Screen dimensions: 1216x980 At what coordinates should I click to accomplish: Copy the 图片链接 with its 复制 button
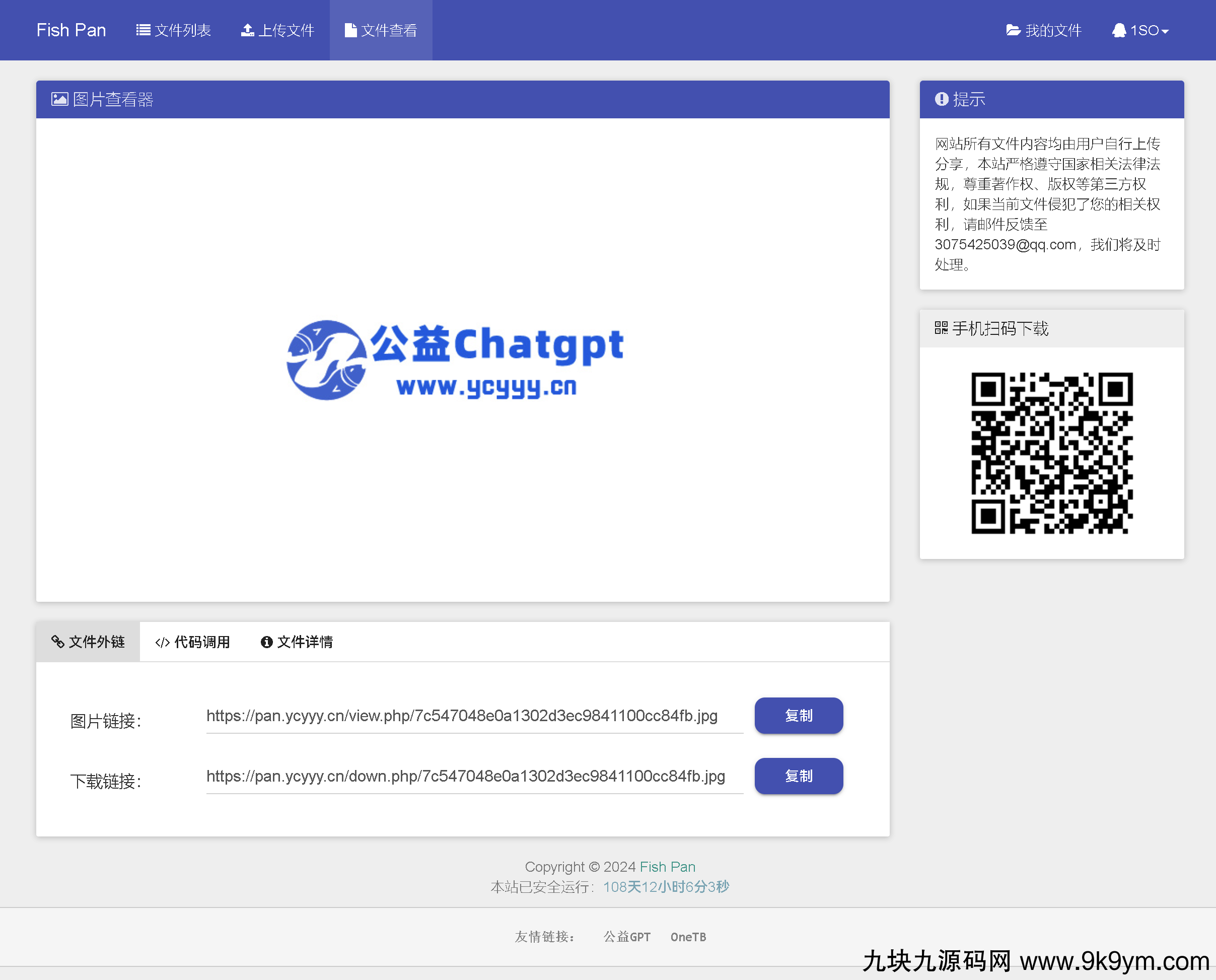click(x=798, y=715)
